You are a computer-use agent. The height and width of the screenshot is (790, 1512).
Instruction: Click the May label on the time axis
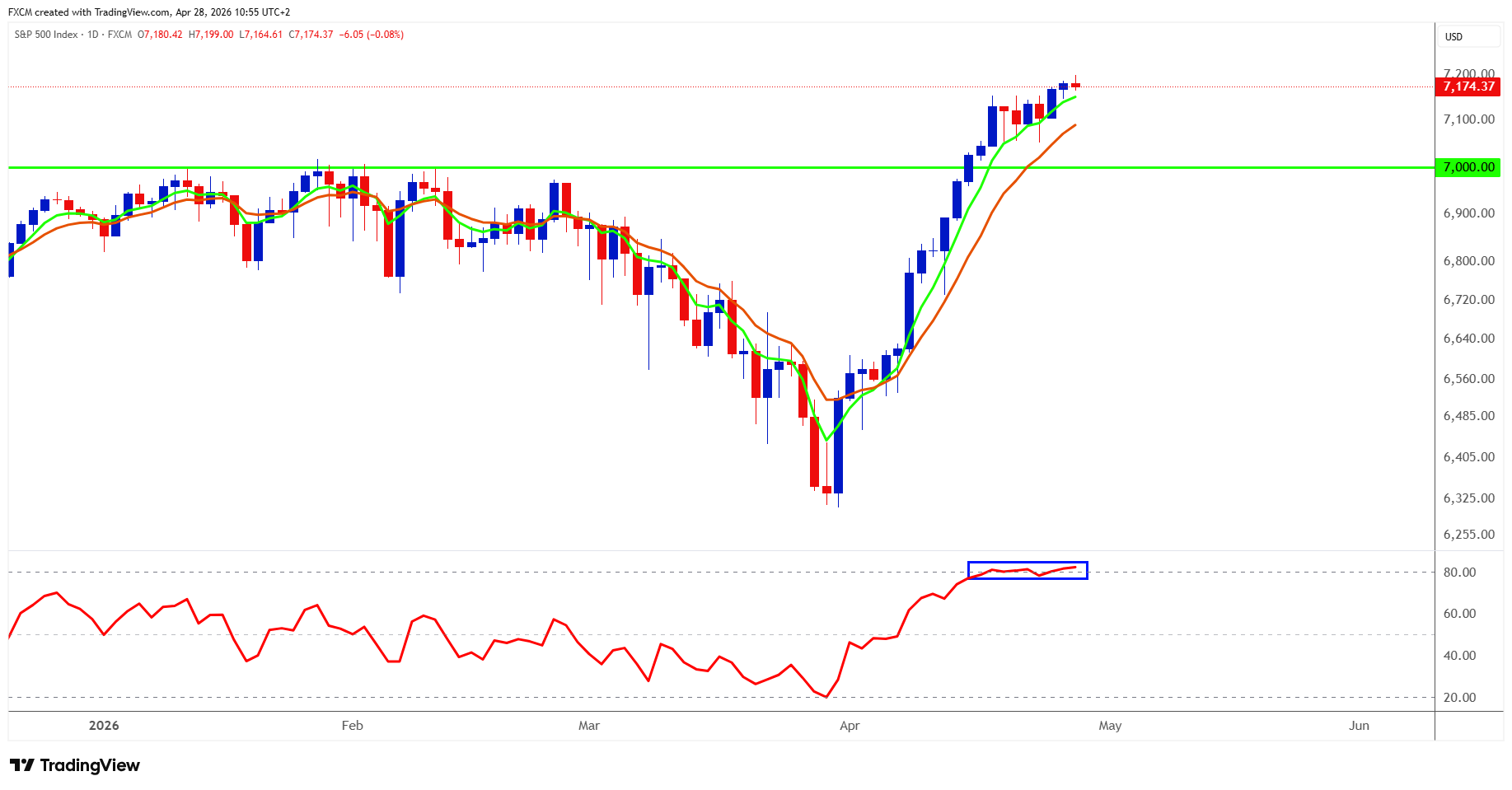(x=1109, y=726)
